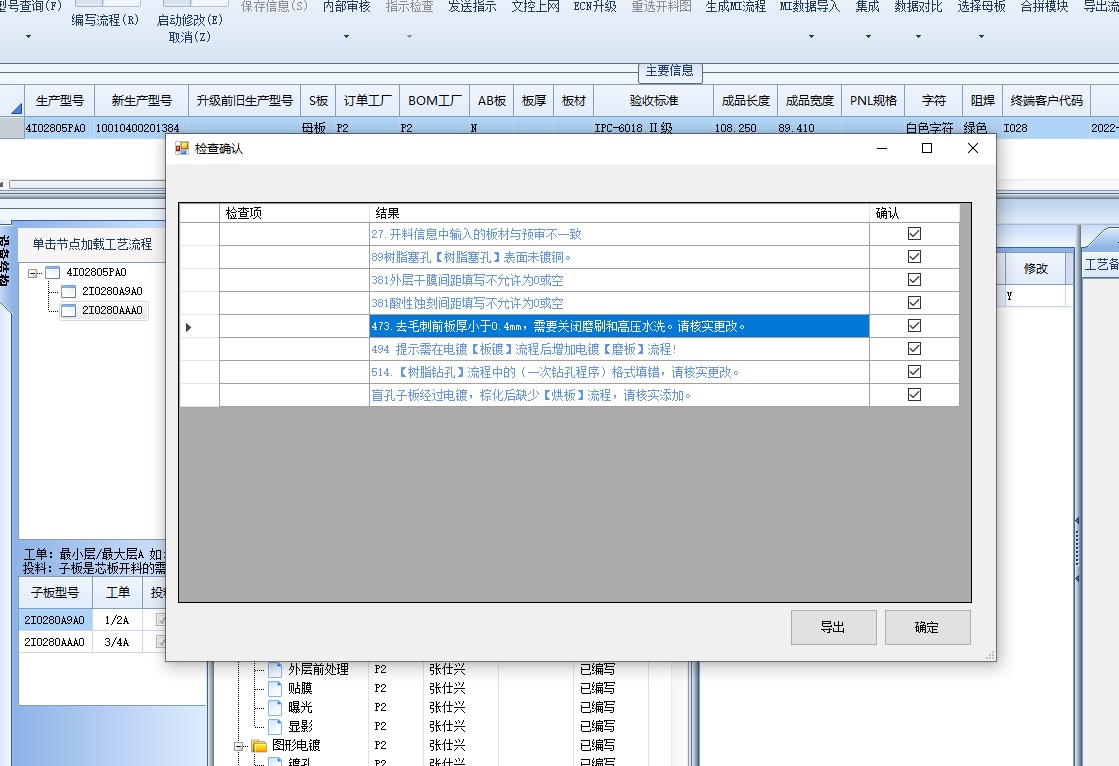Maximize the 检查确认 dialog

927,148
